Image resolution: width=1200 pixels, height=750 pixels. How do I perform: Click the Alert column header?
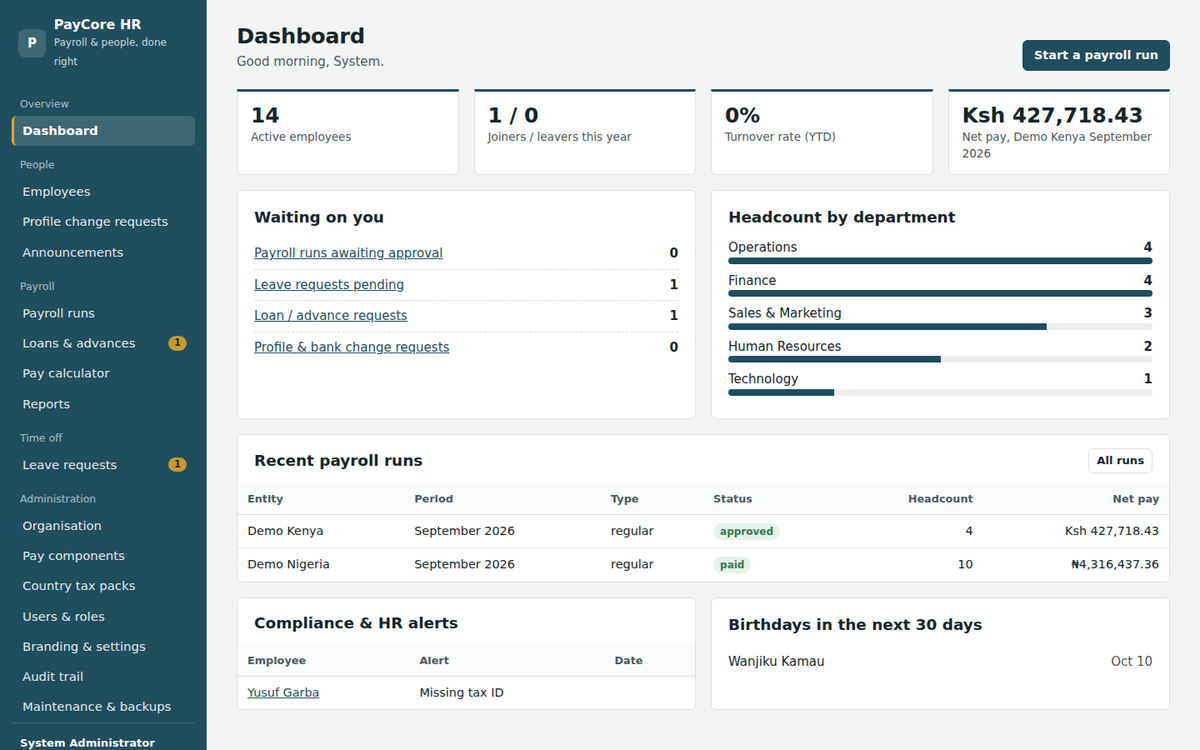coord(434,661)
